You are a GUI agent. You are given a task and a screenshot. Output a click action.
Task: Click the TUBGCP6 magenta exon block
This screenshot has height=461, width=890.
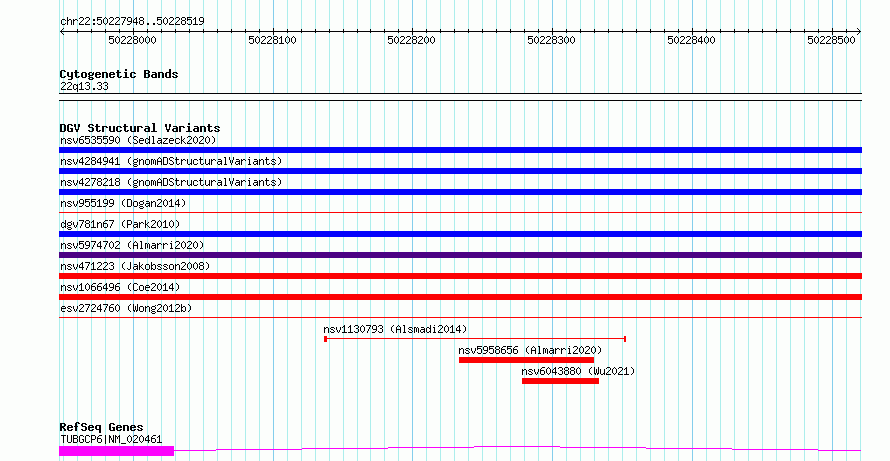click(116, 451)
